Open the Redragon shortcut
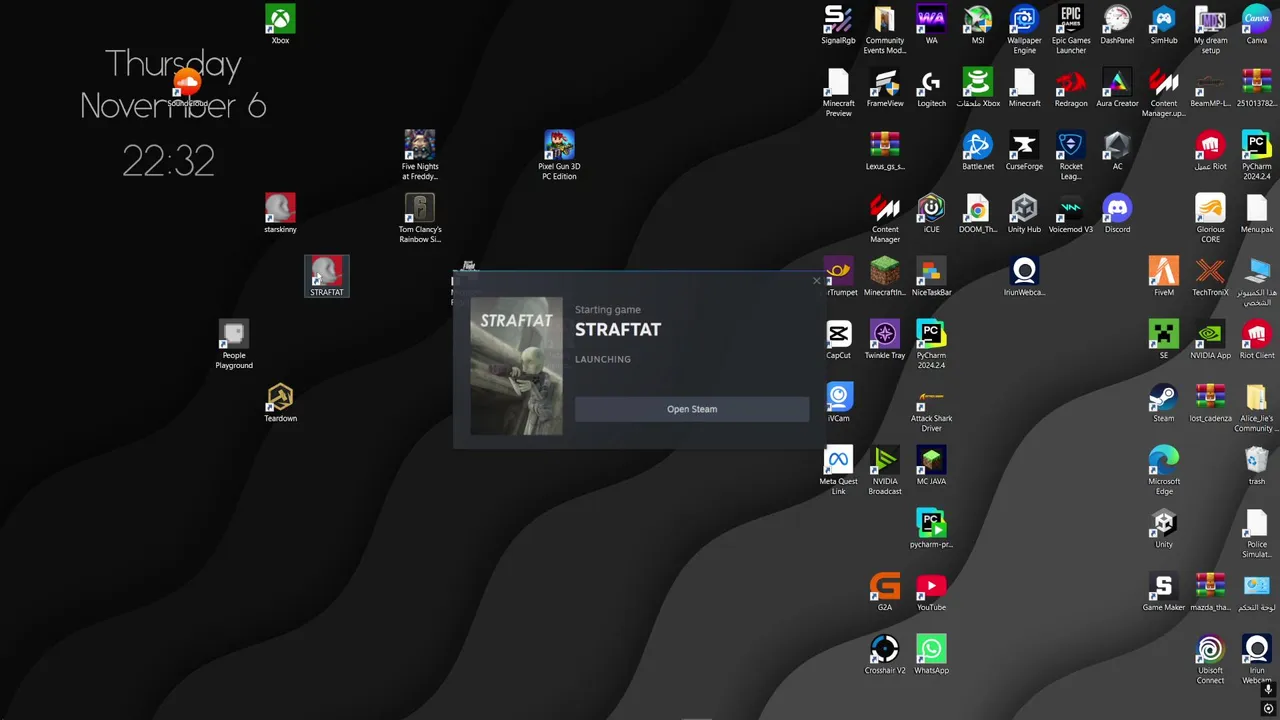This screenshot has height=720, width=1280. (1071, 87)
